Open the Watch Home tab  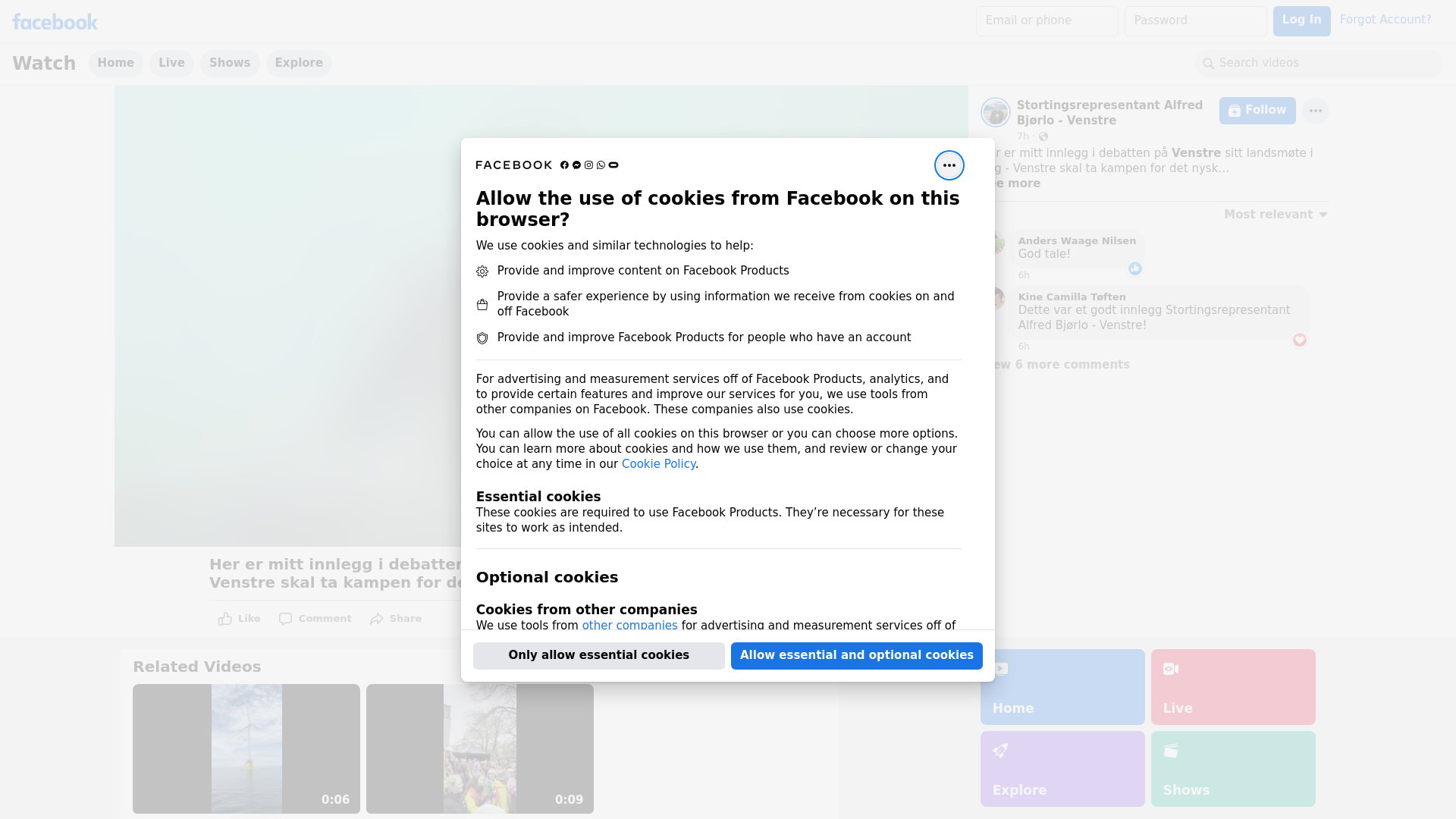pos(115,64)
